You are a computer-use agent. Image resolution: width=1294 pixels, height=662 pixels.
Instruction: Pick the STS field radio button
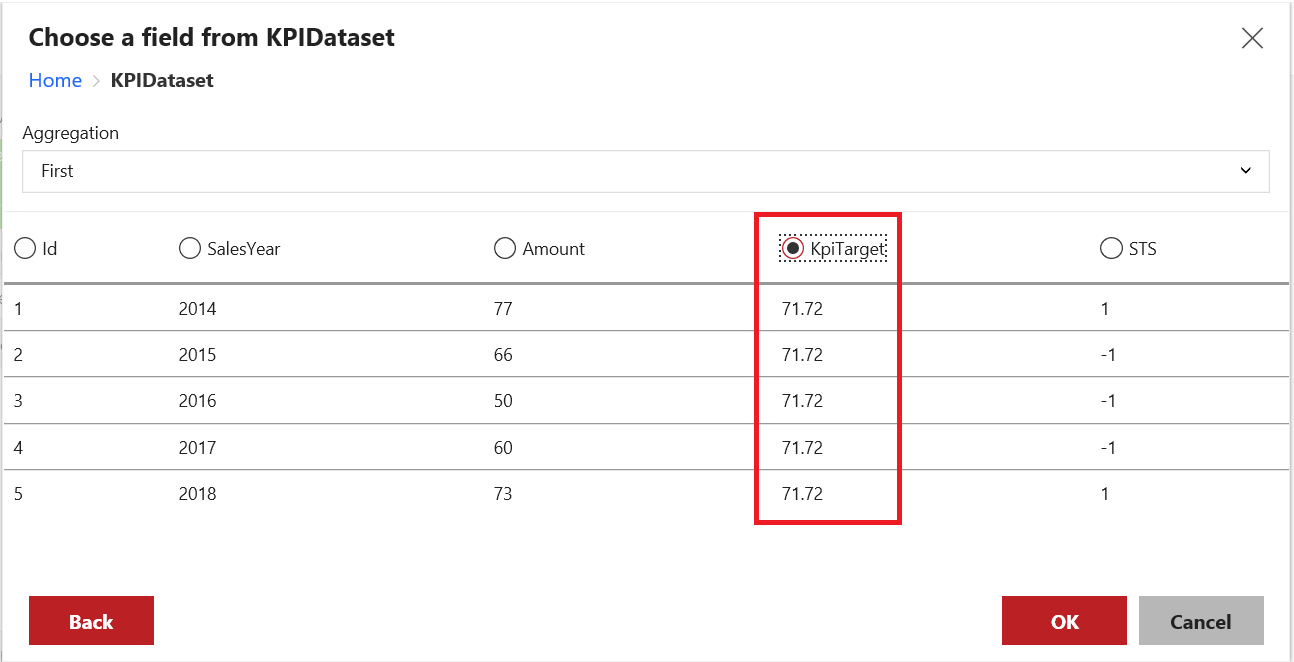1110,249
